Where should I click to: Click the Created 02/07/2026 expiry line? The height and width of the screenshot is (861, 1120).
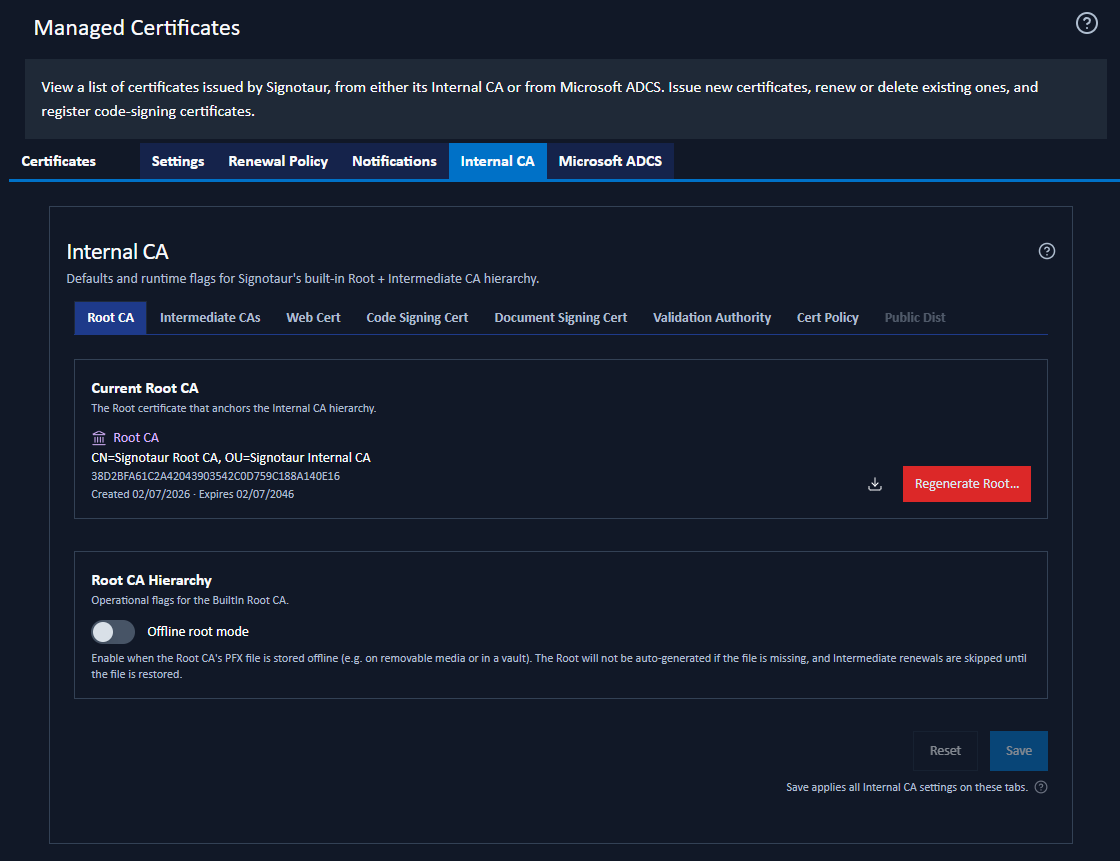point(192,494)
